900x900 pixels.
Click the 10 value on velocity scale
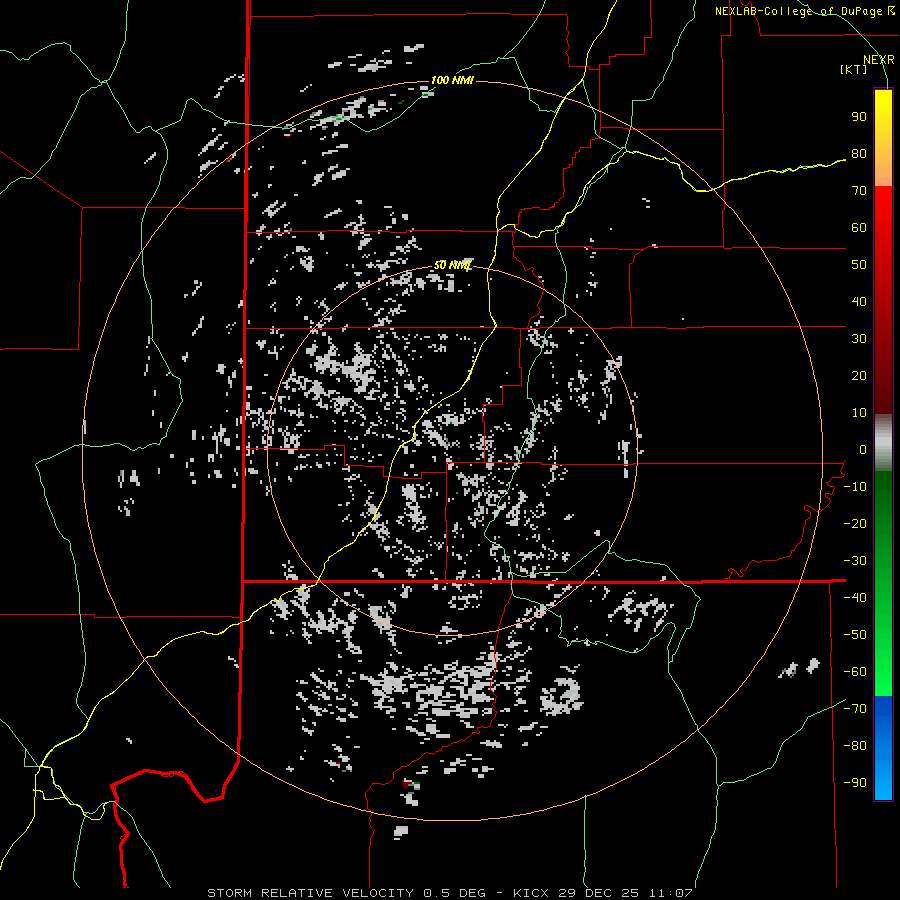tap(859, 413)
